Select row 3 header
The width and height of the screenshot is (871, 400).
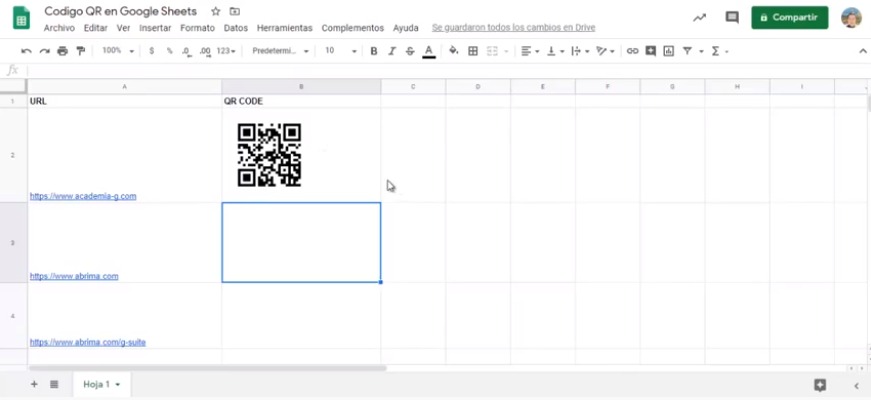[13, 243]
